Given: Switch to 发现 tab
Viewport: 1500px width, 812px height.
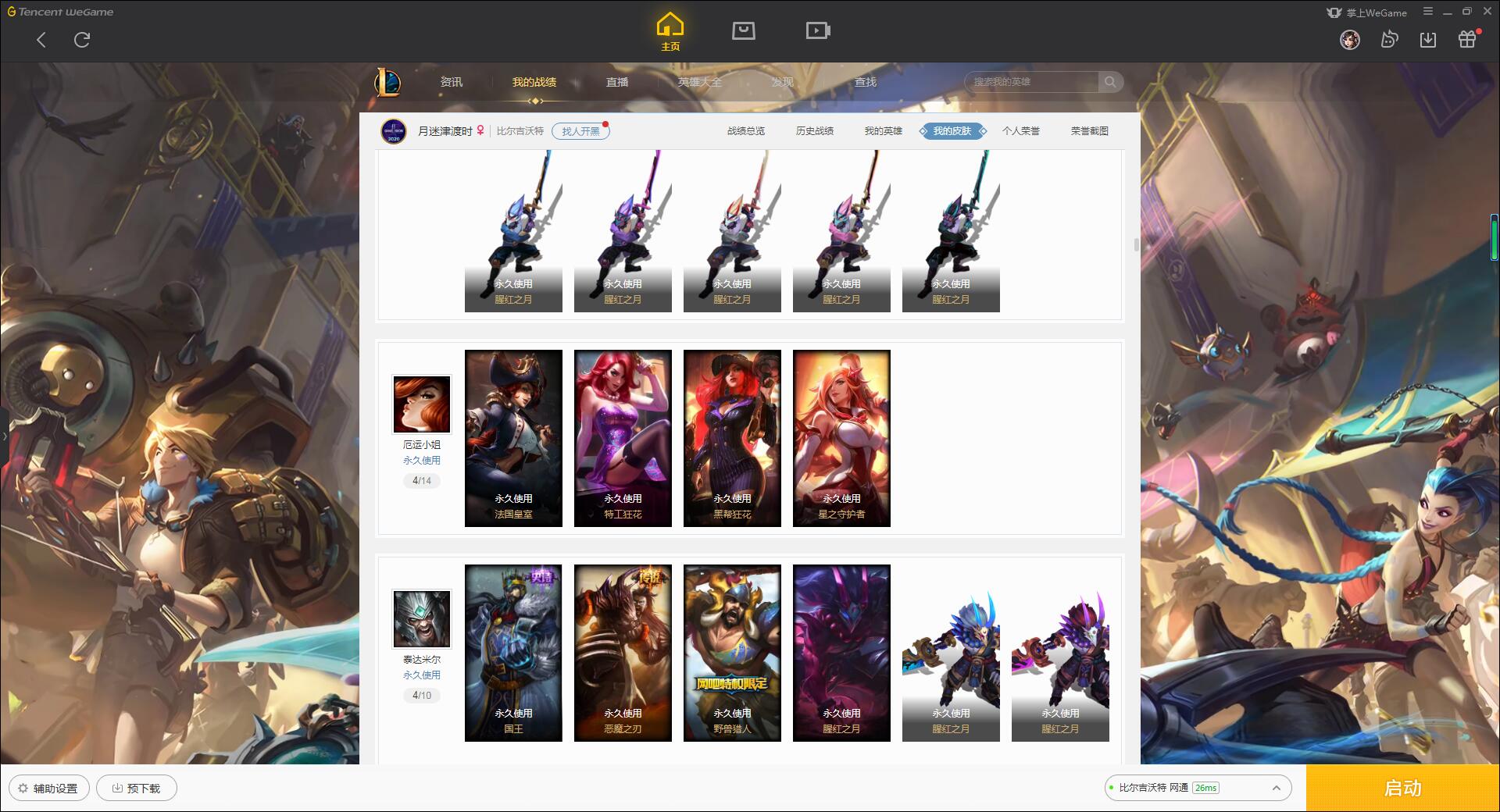Looking at the screenshot, I should tap(783, 82).
